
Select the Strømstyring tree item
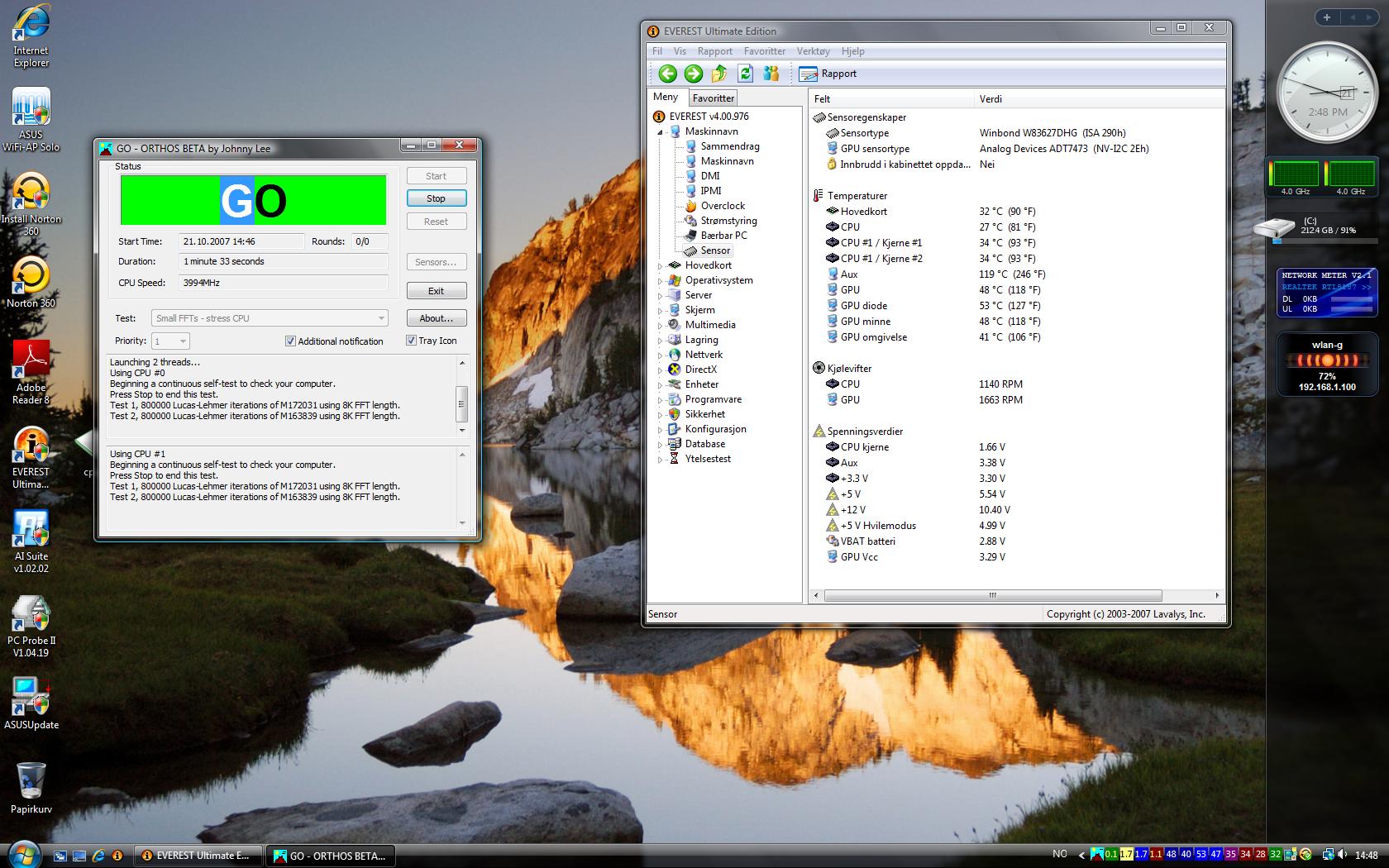click(728, 221)
